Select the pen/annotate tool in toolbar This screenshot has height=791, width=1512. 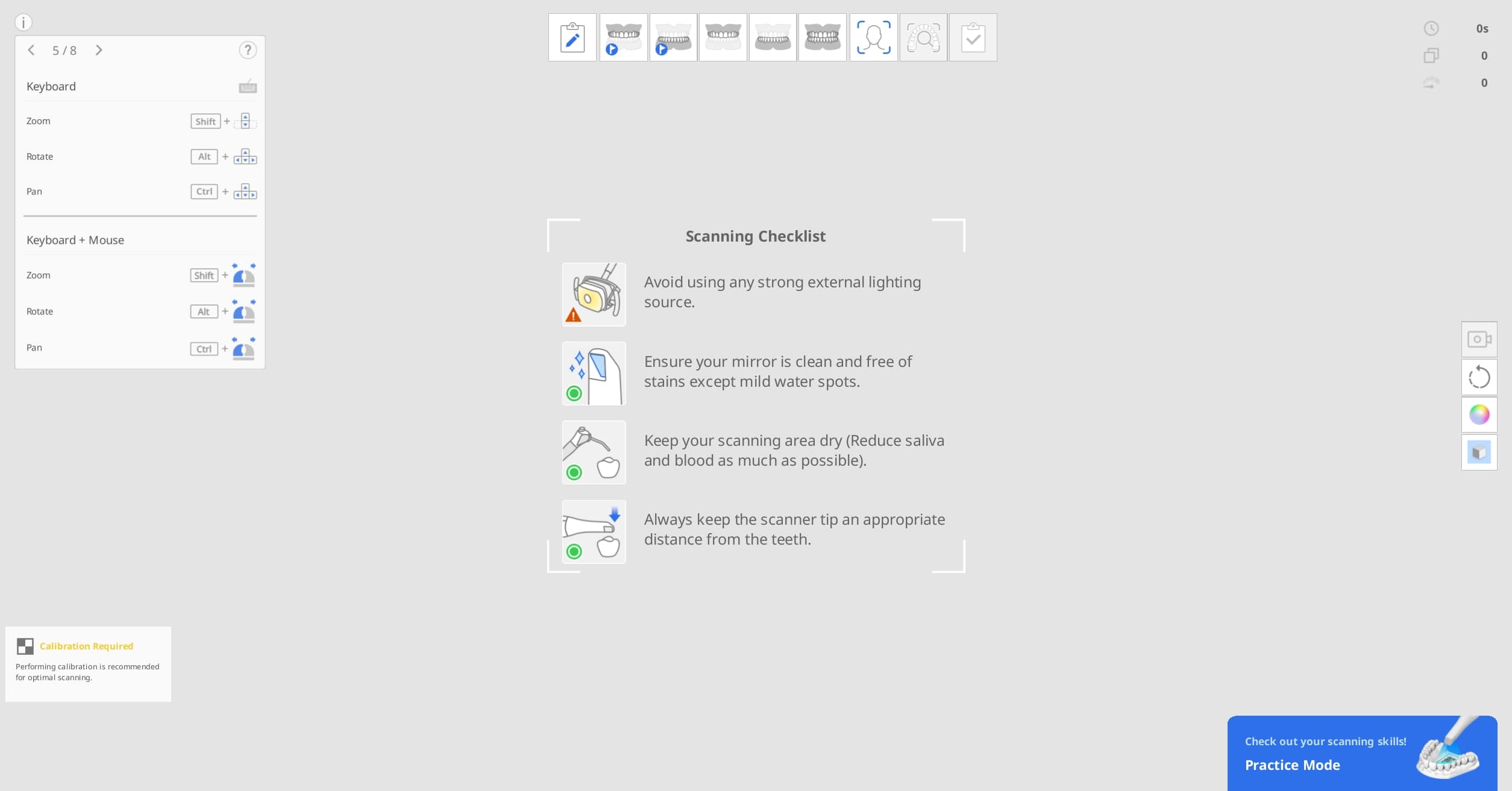[x=571, y=36]
